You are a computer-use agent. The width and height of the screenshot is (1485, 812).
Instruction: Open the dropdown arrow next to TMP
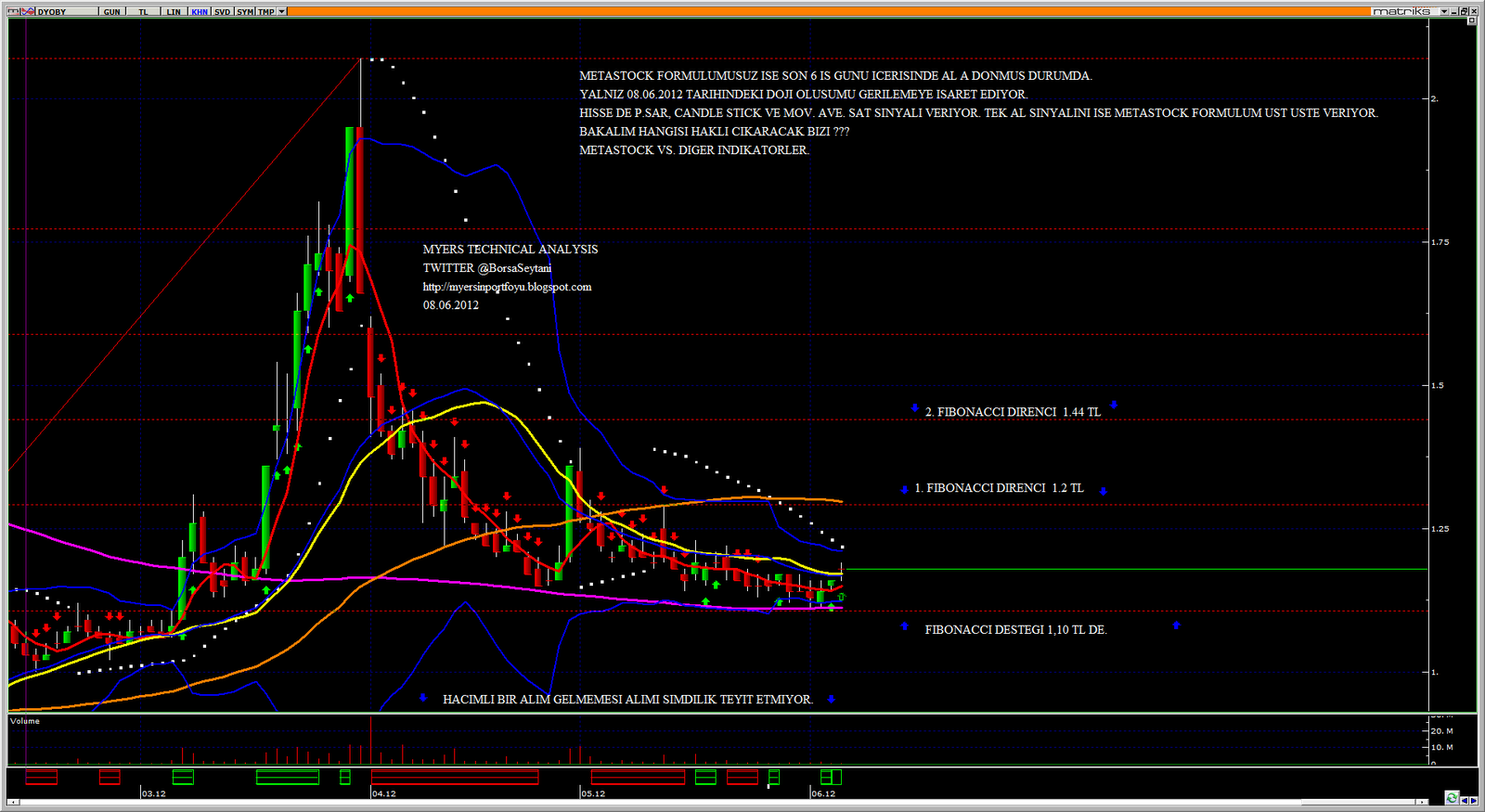(x=282, y=11)
